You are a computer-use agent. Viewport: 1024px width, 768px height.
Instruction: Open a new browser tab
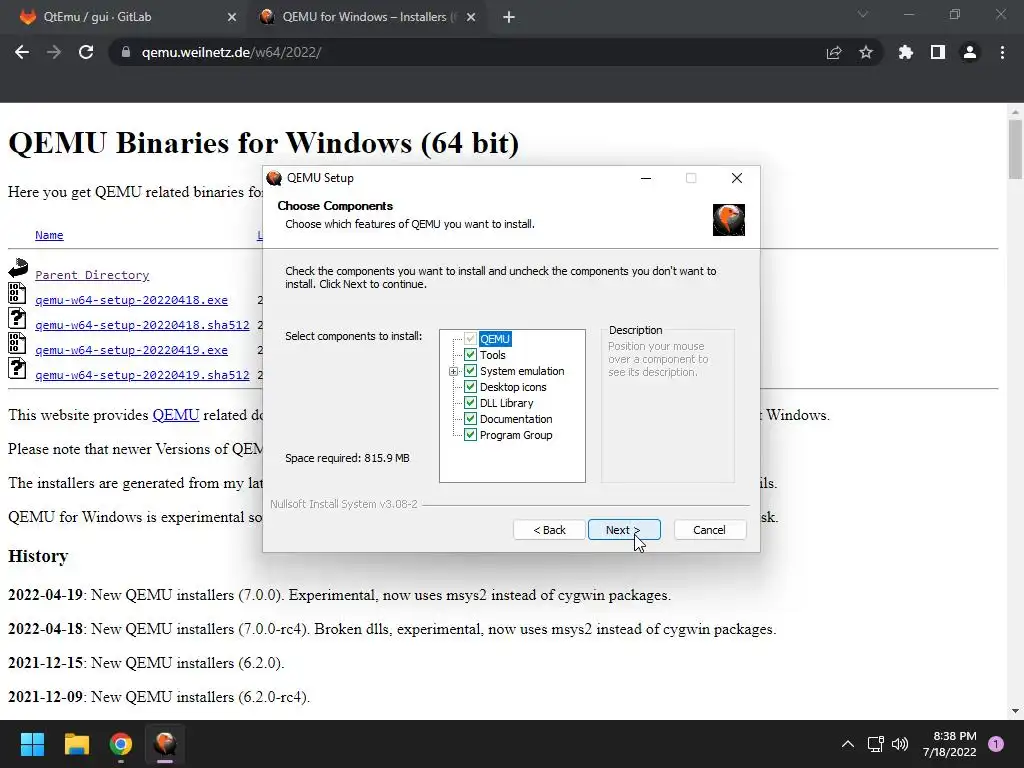point(509,18)
